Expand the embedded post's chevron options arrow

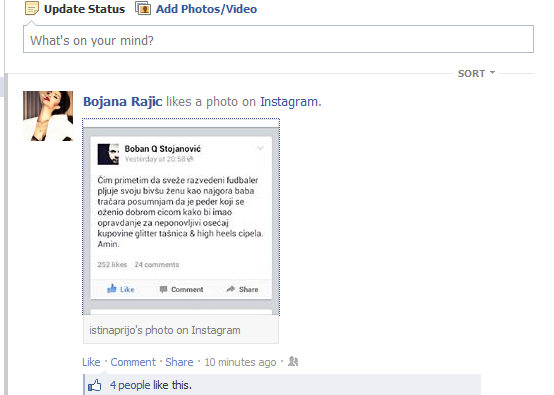tap(260, 148)
